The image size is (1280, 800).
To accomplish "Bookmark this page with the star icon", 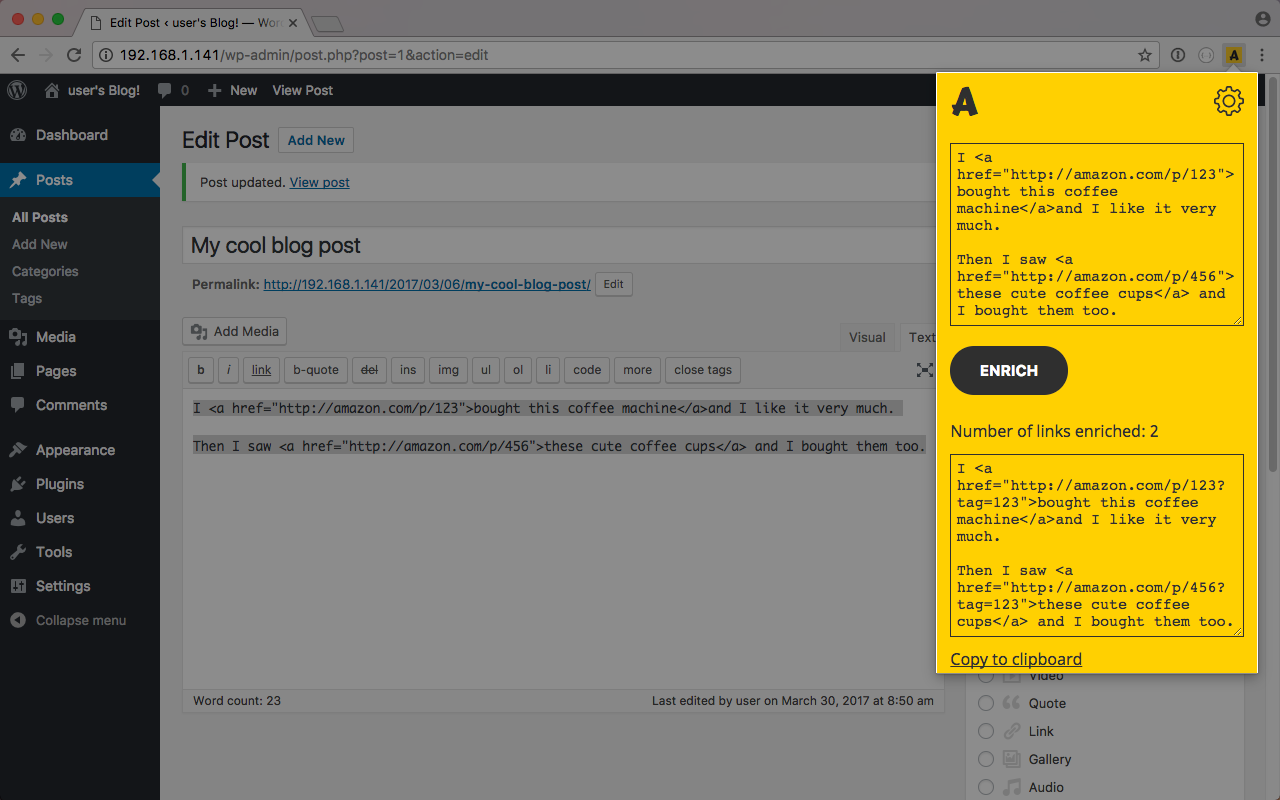I will [1145, 55].
